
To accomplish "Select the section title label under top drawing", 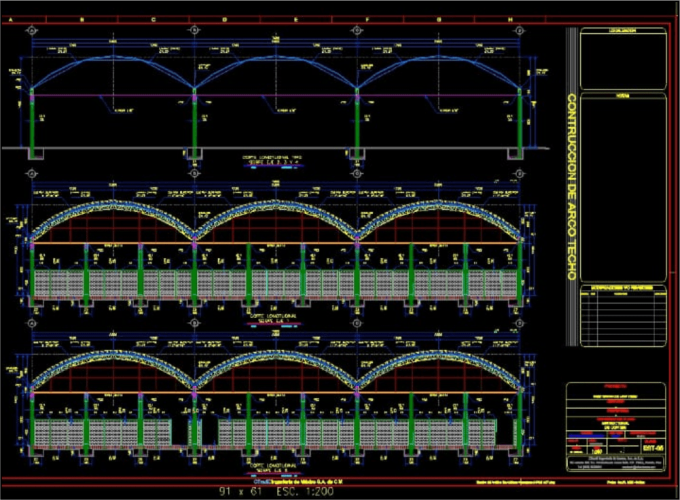I will pyautogui.click(x=263, y=161).
